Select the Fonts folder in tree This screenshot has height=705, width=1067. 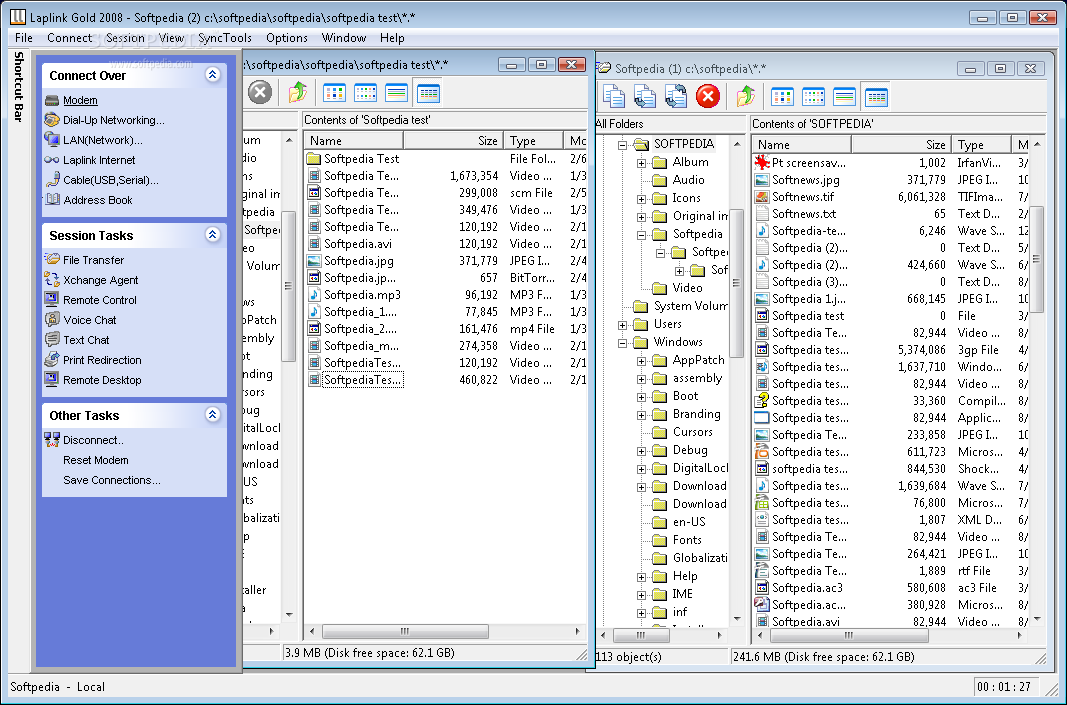click(687, 540)
